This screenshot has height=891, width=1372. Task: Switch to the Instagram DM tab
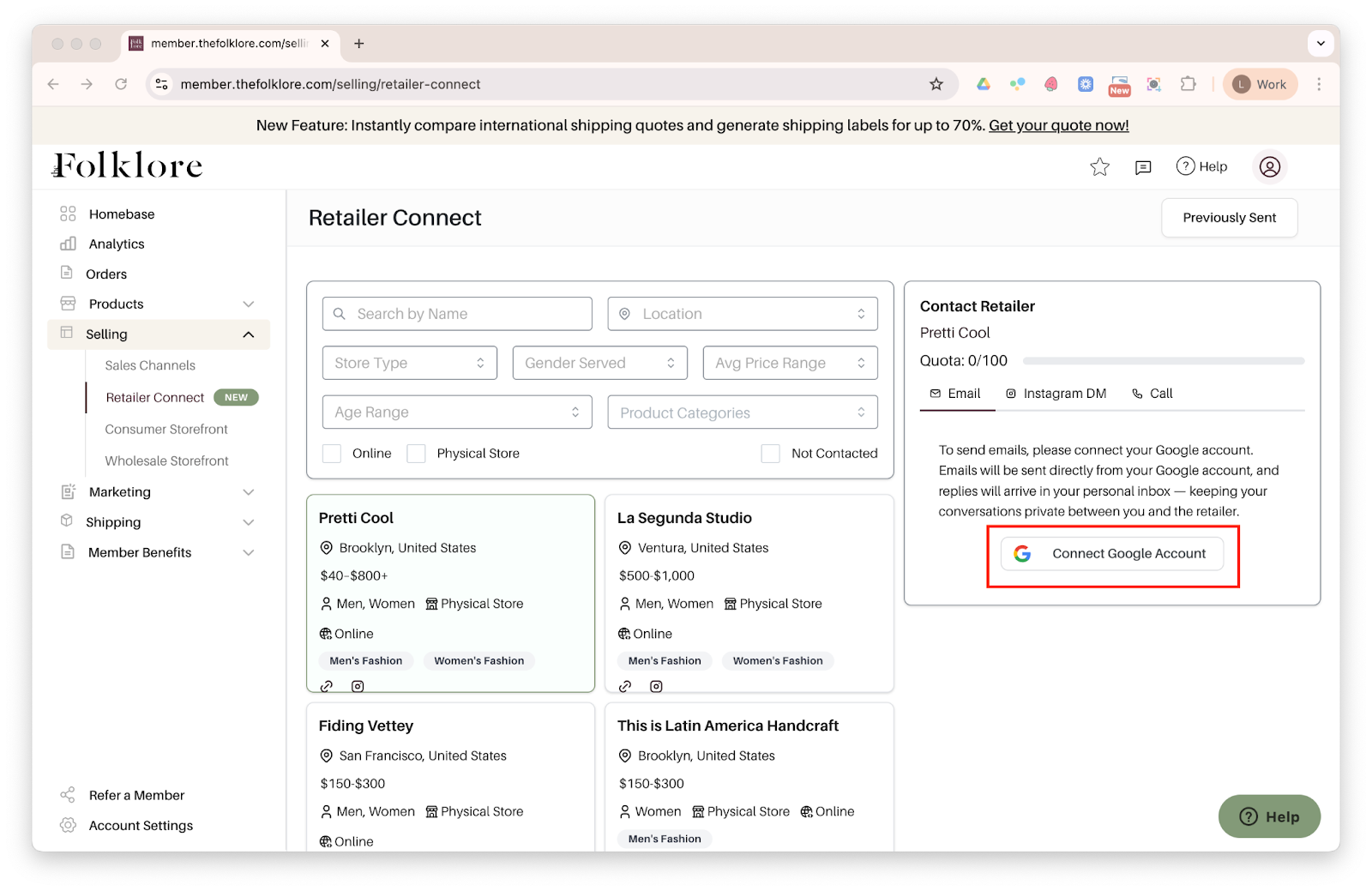(x=1056, y=394)
